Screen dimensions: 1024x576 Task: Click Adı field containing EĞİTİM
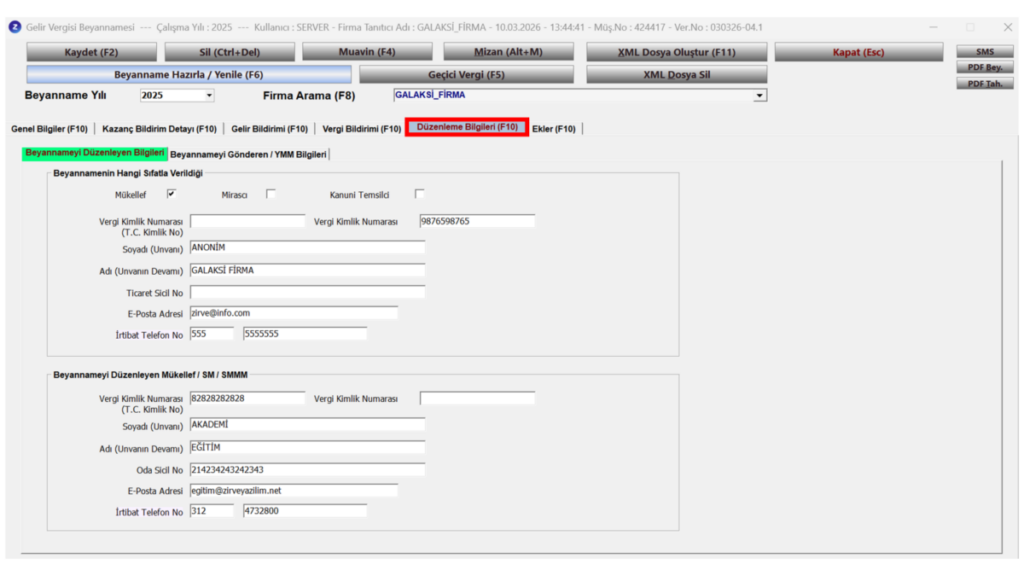(308, 447)
